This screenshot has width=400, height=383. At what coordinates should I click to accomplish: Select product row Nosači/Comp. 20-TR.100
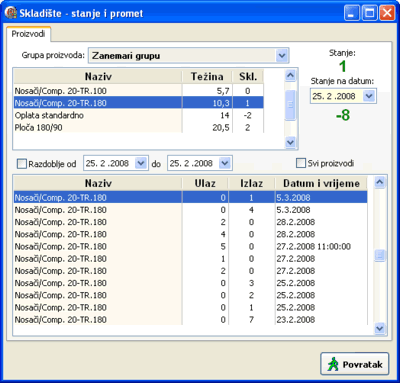point(139,91)
